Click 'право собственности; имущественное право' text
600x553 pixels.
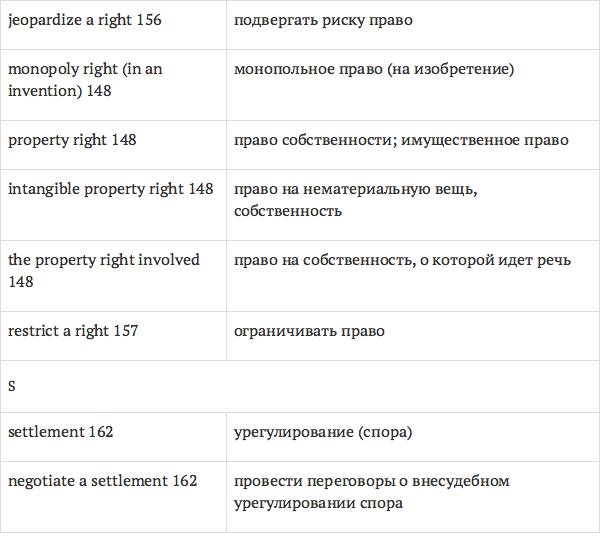coord(401,140)
